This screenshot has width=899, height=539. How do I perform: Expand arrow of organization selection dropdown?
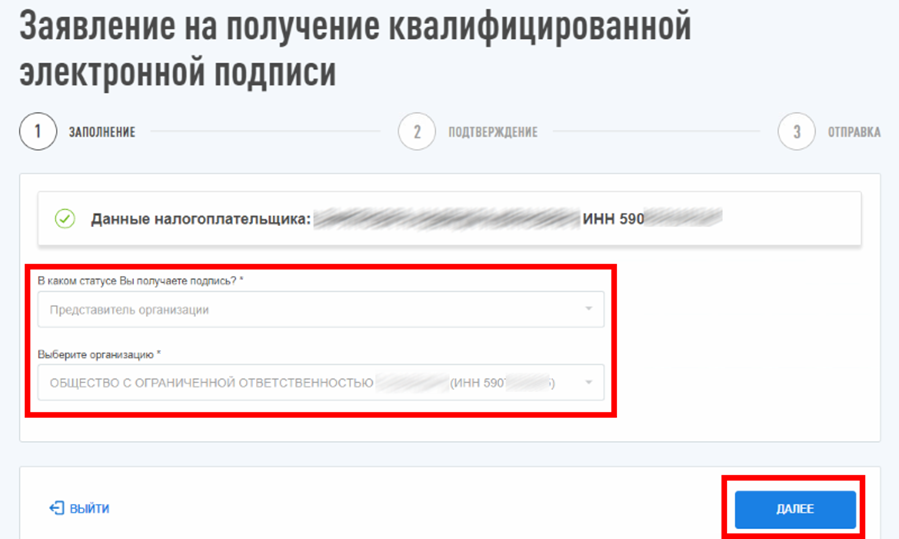pos(588,382)
